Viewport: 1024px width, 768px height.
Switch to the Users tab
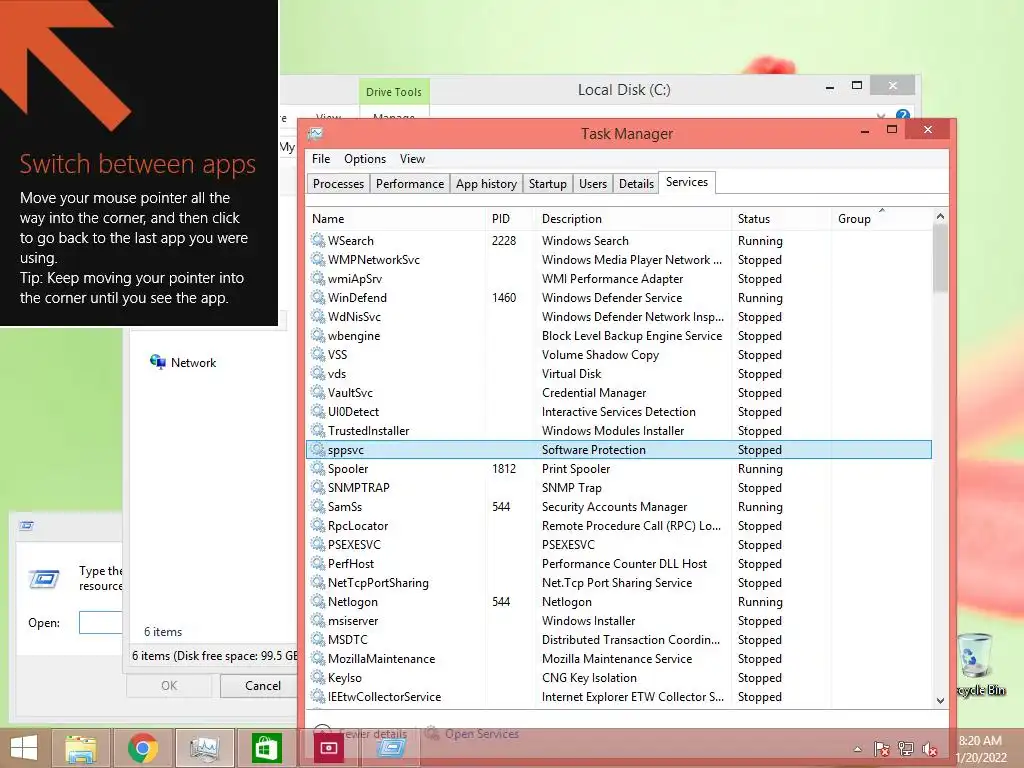pos(592,184)
